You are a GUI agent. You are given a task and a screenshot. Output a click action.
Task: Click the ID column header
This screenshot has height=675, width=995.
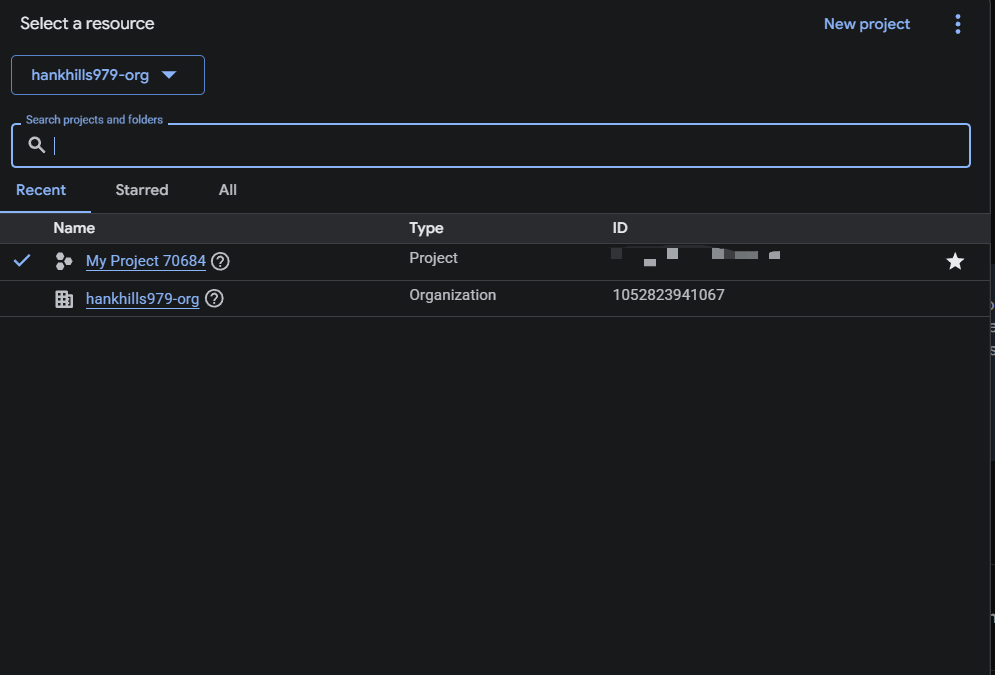click(x=620, y=228)
